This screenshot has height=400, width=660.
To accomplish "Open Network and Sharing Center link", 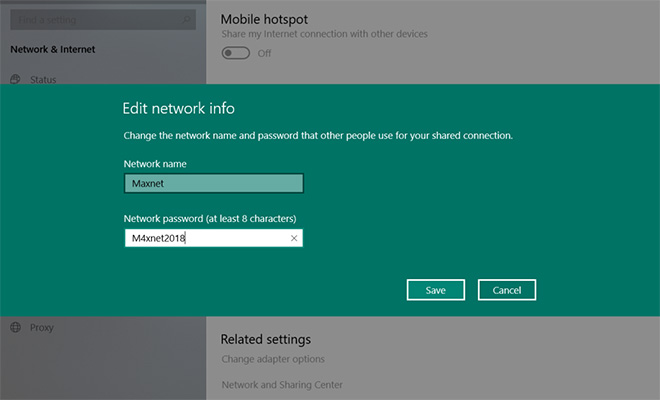I will point(281,385).
